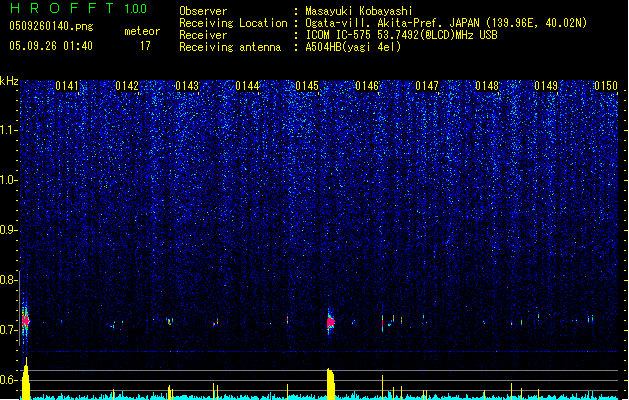Click the 0141 time marker
Screen dimensions: 629x400
click(x=67, y=86)
